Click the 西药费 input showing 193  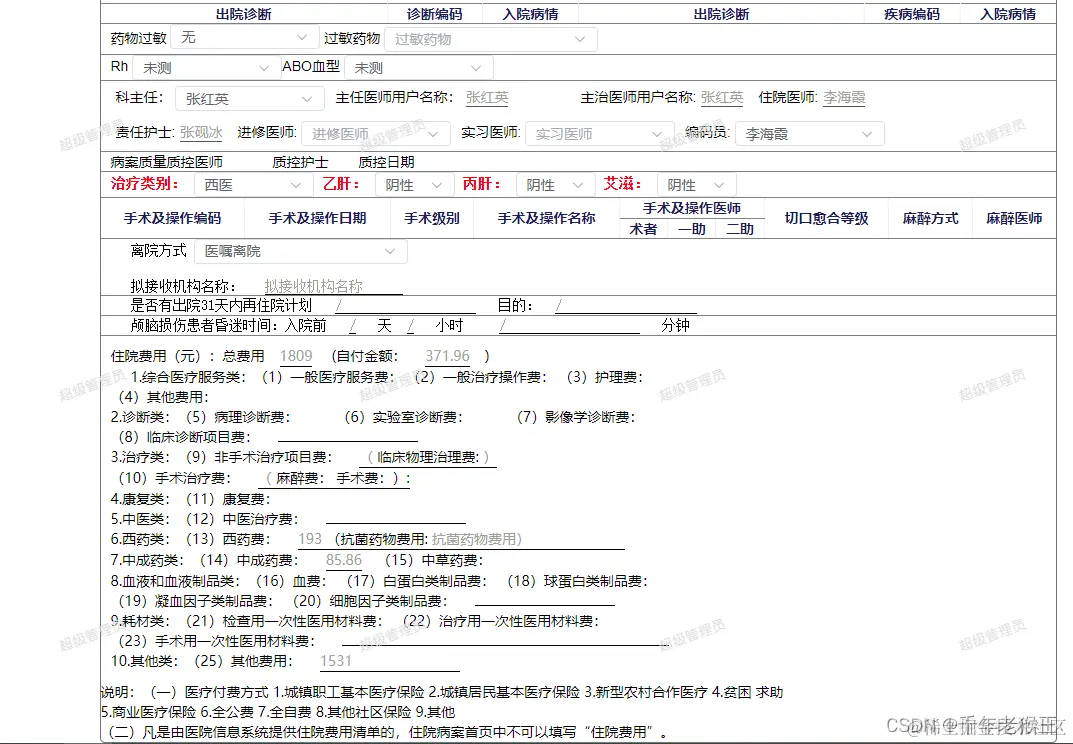click(309, 538)
